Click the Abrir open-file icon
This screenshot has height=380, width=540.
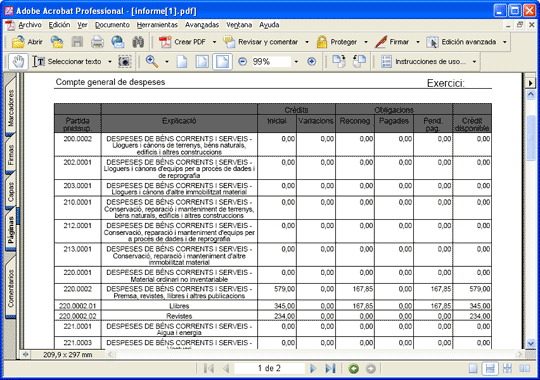(x=18, y=42)
